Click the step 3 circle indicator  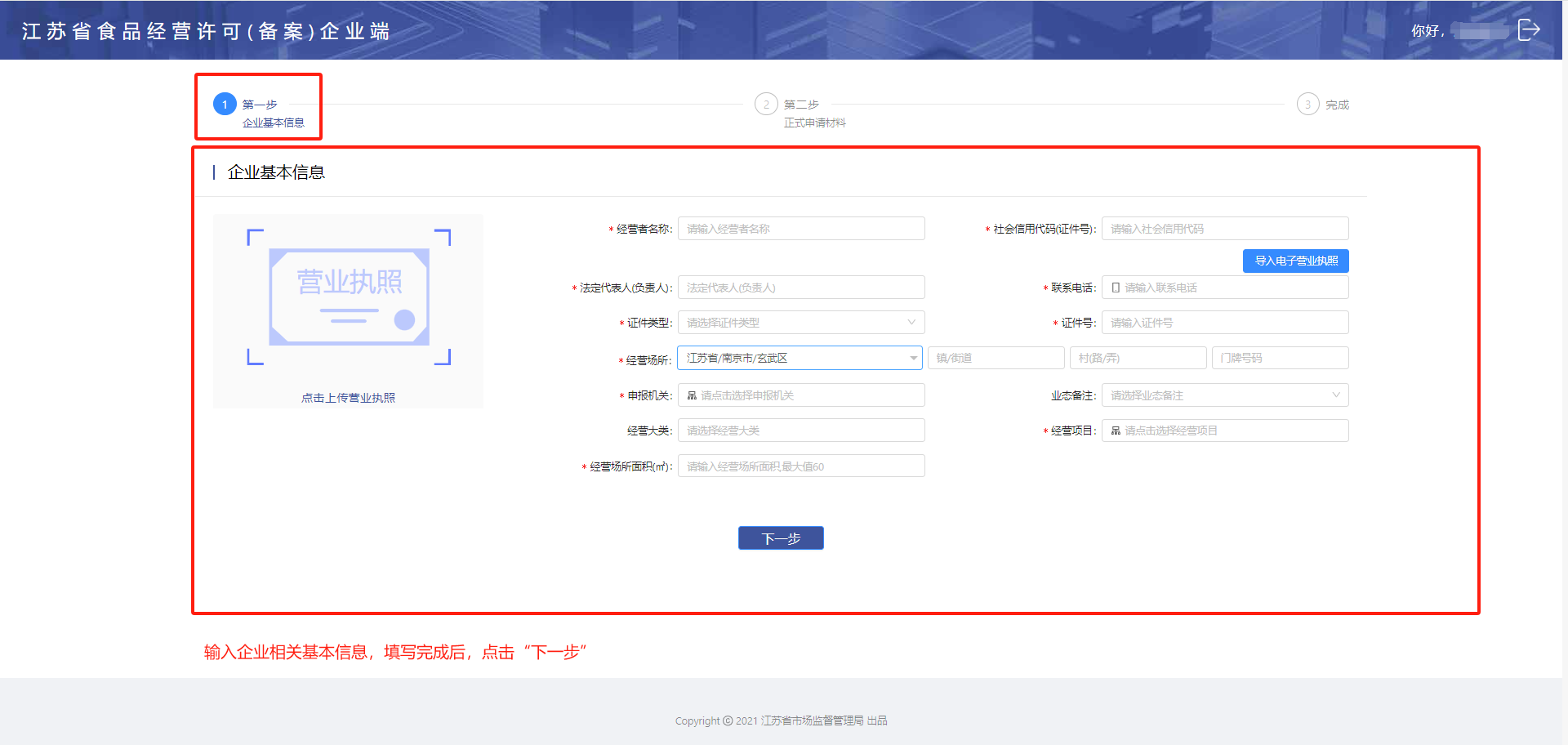click(1307, 105)
